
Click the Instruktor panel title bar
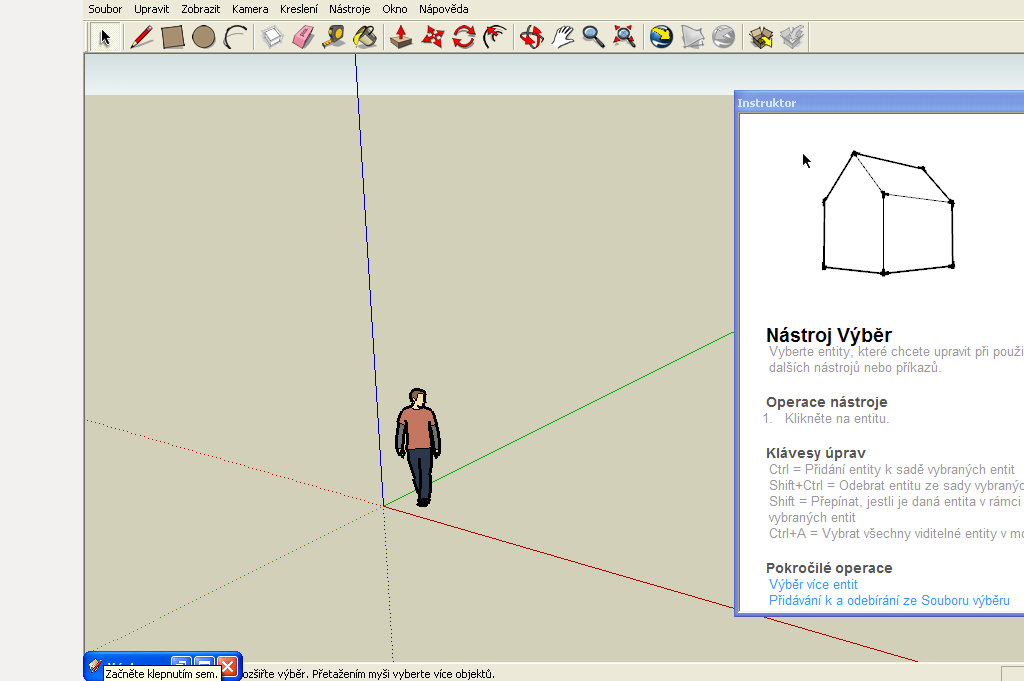pyautogui.click(x=879, y=103)
